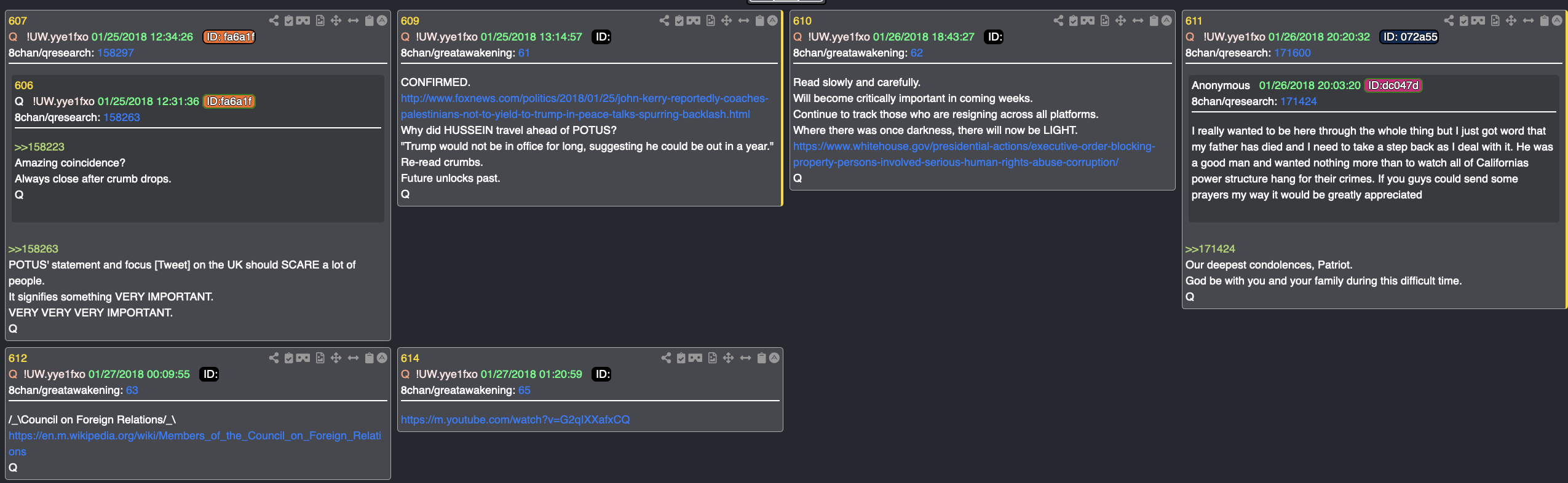
Task: Click the plain clipboard icon on post 609
Action: [x=759, y=20]
